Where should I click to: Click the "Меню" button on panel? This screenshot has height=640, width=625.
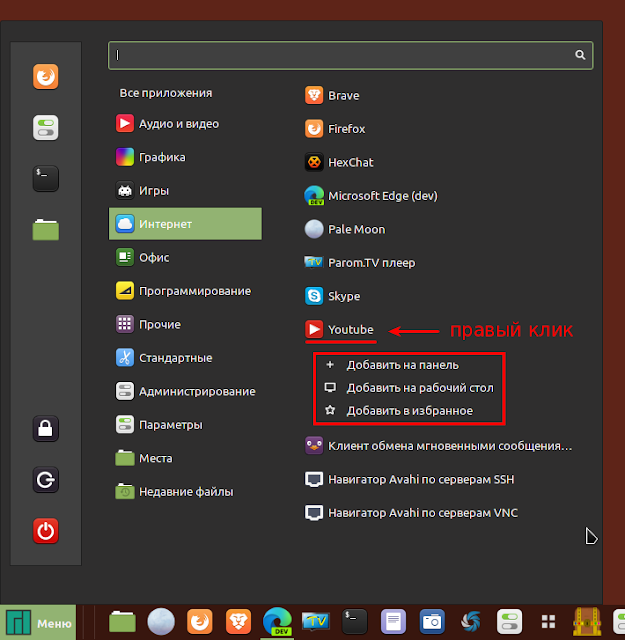tap(38, 622)
